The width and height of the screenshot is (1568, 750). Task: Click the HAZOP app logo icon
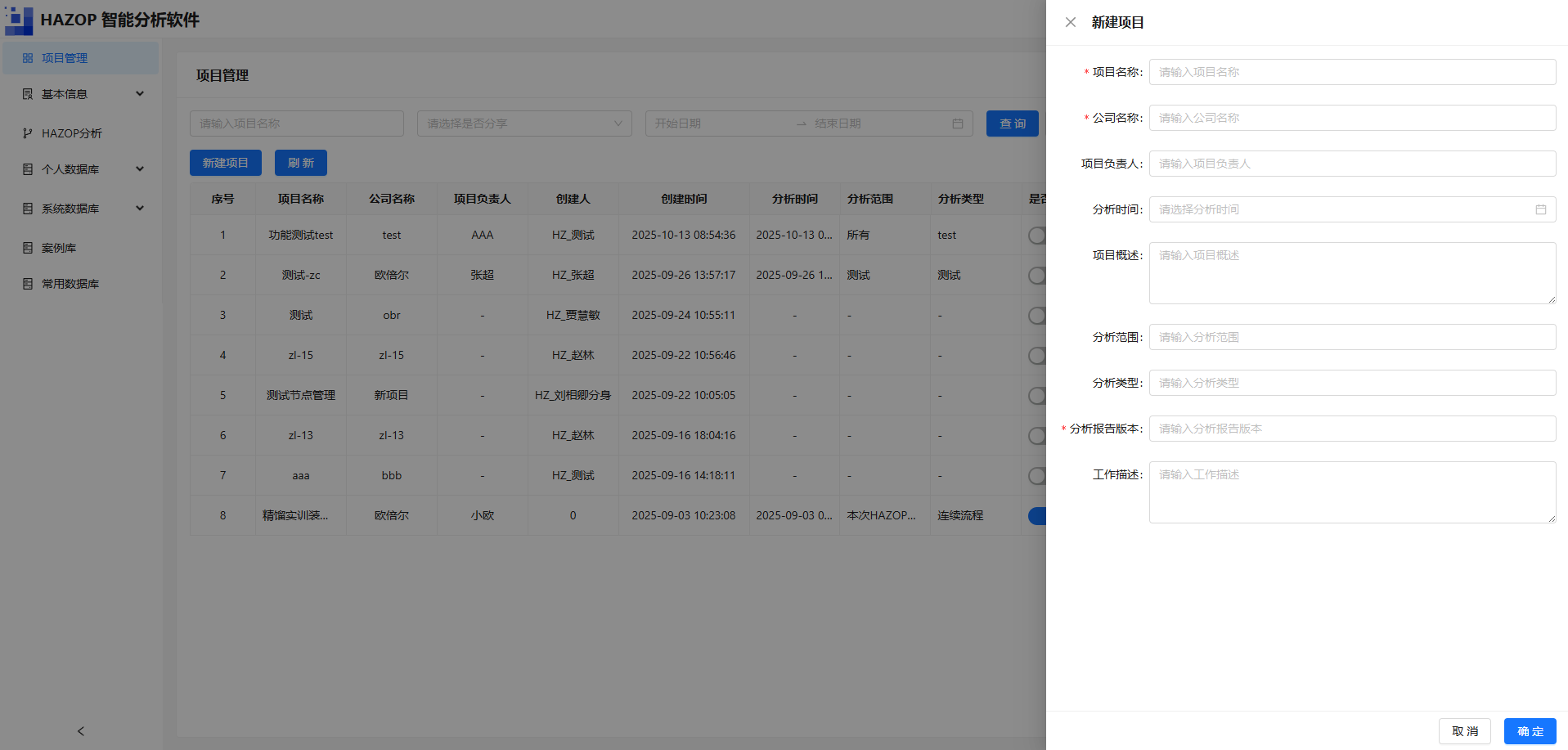click(x=18, y=20)
